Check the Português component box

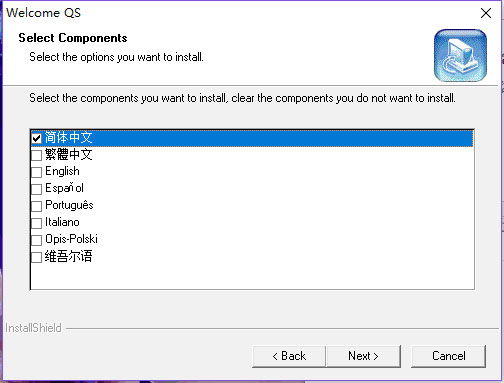click(x=36, y=206)
